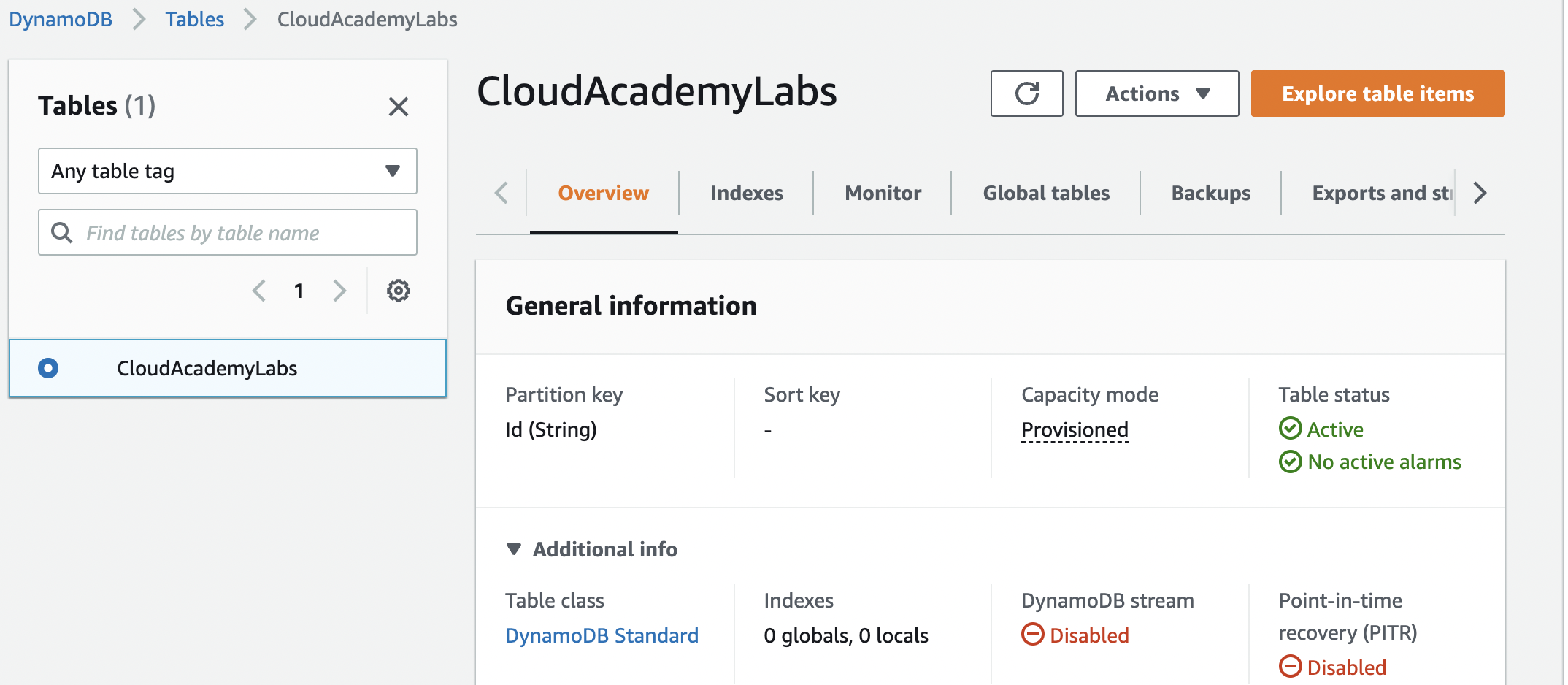
Task: Go to previous page of tables
Action: [258, 290]
